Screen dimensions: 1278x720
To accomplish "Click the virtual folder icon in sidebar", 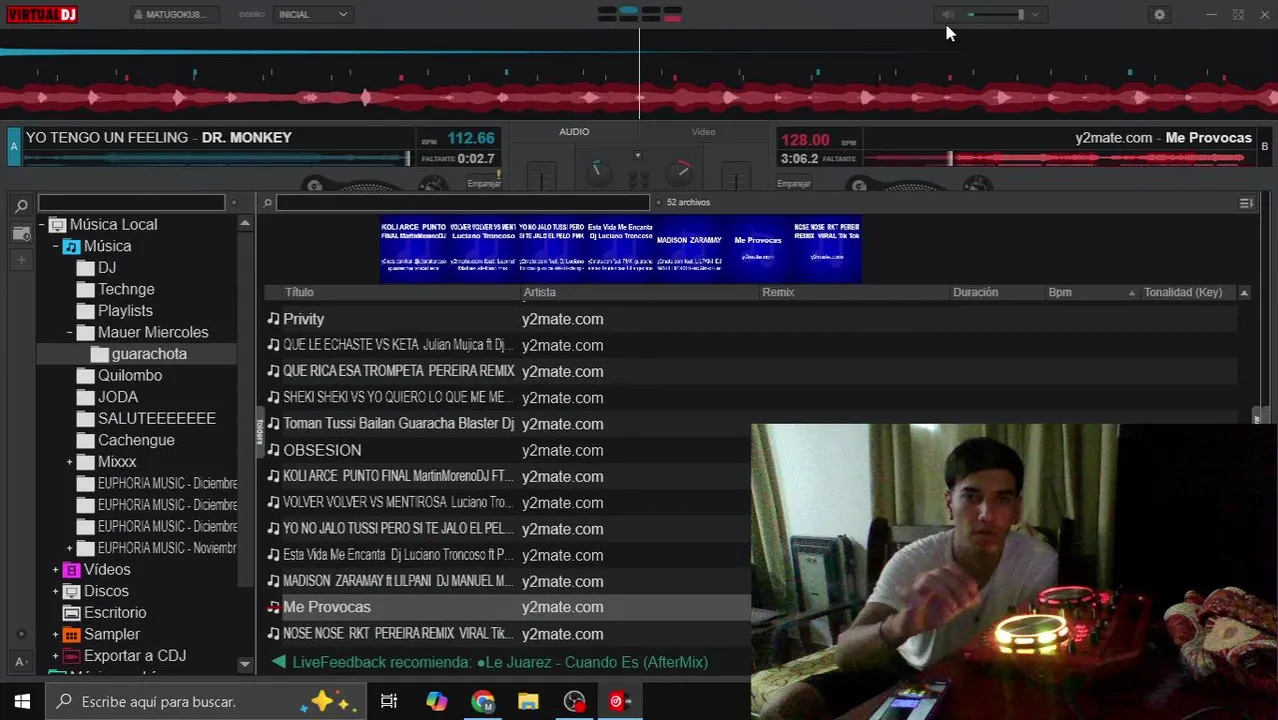I will 21,233.
